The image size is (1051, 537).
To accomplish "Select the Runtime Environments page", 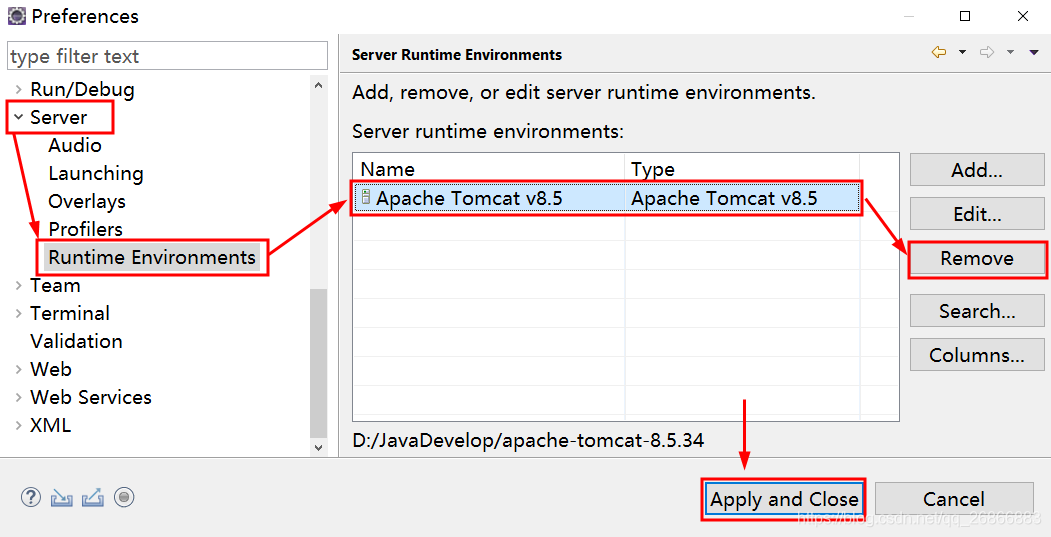I will tap(152, 257).
